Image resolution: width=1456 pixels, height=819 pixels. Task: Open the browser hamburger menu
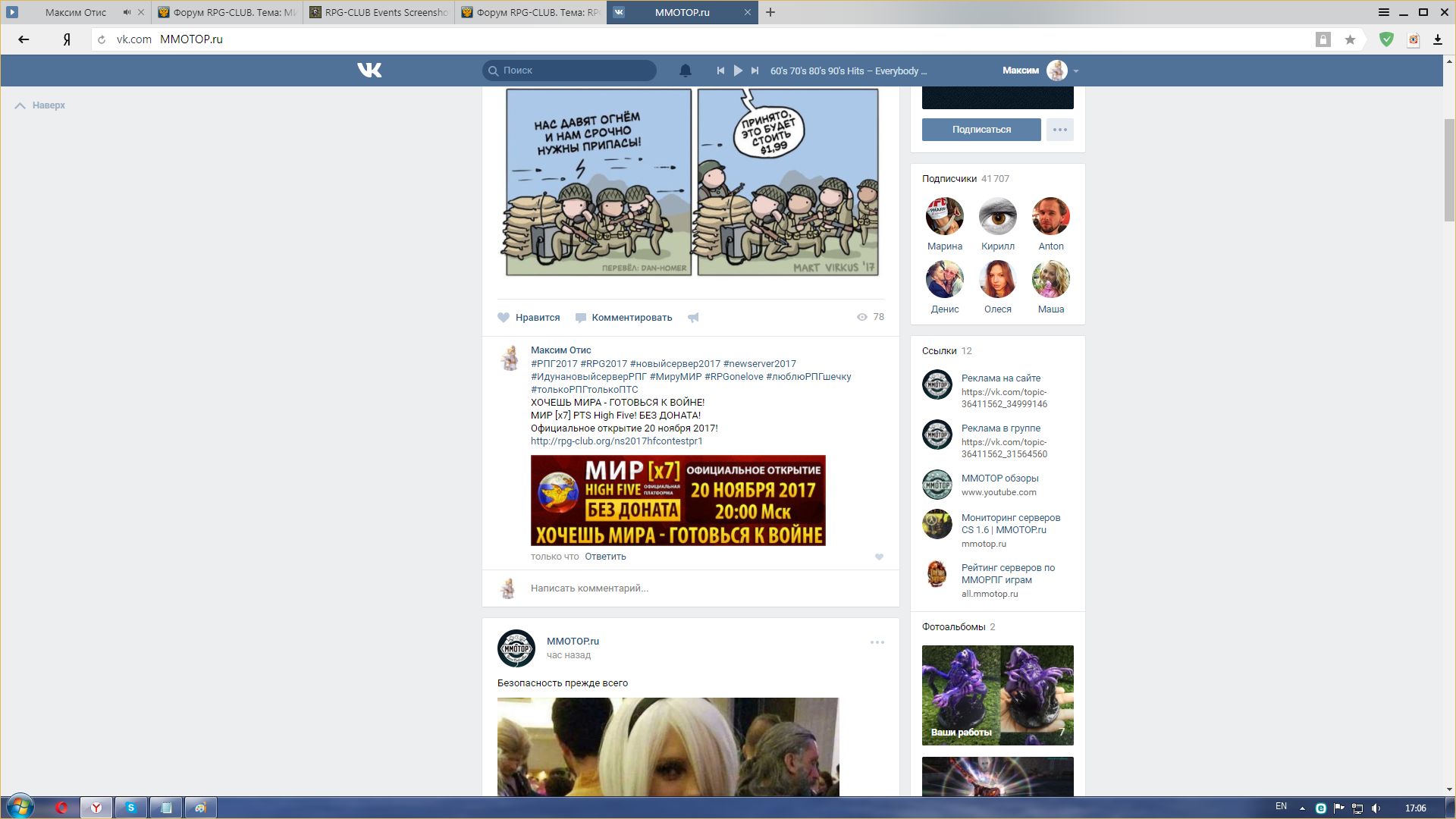tap(1384, 12)
